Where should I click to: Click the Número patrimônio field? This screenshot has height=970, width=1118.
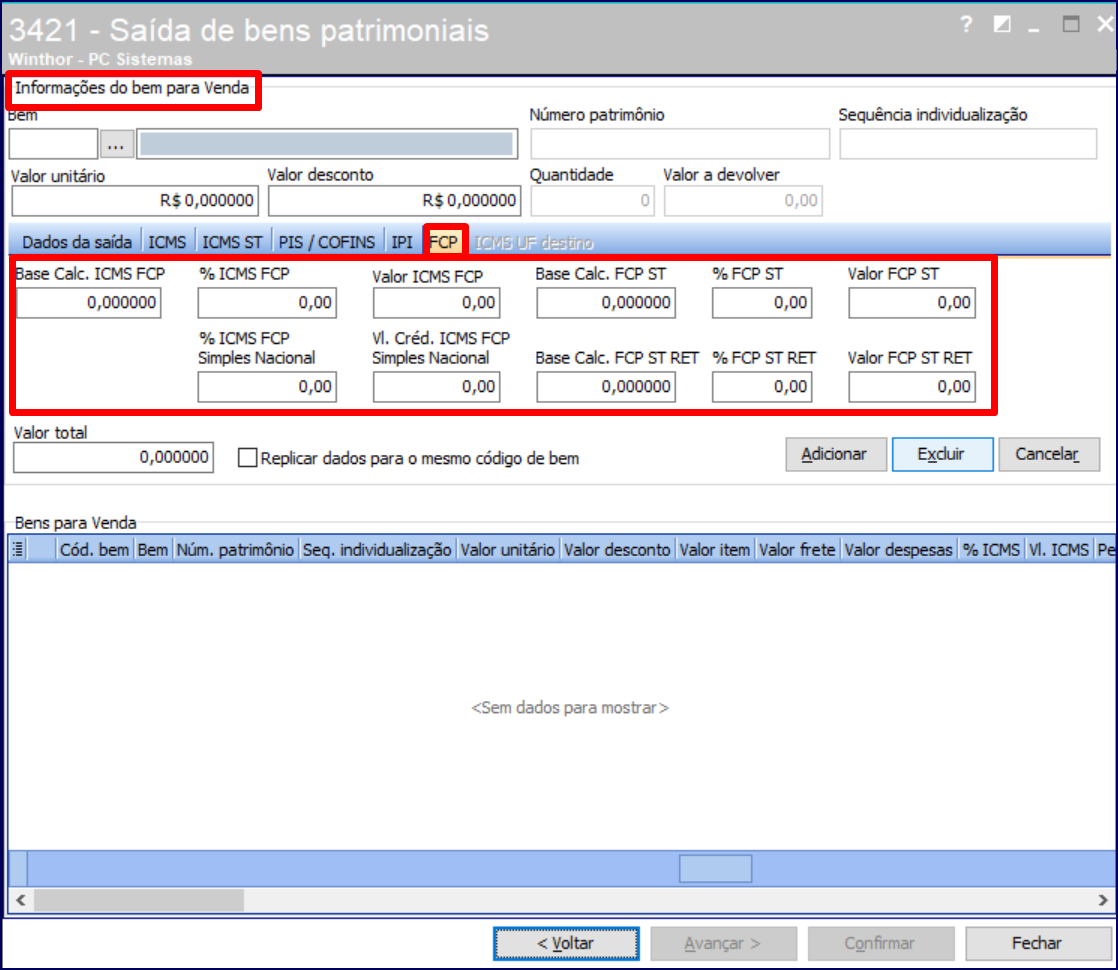(x=680, y=144)
